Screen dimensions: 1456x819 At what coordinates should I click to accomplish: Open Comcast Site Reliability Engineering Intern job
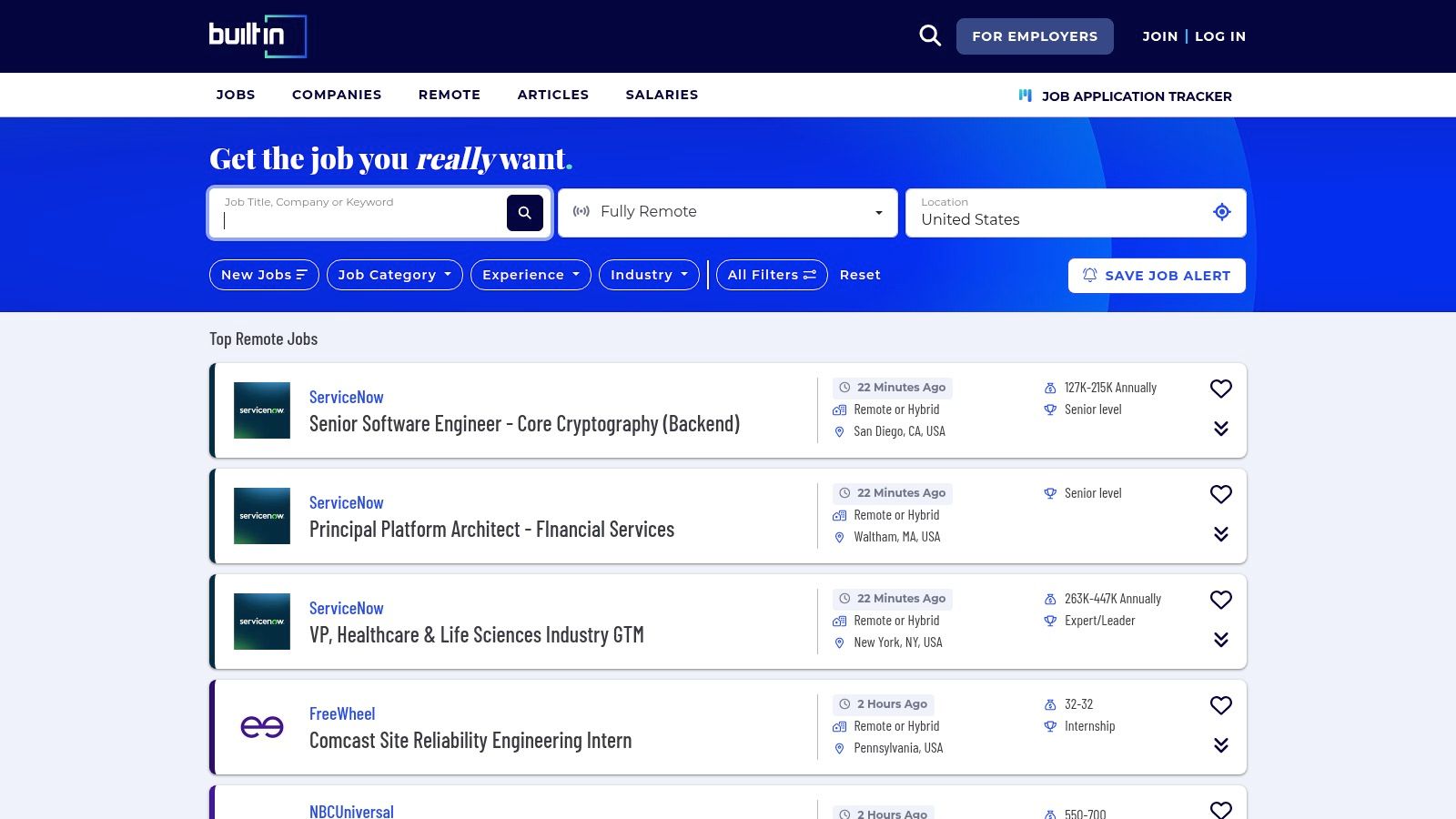470,741
